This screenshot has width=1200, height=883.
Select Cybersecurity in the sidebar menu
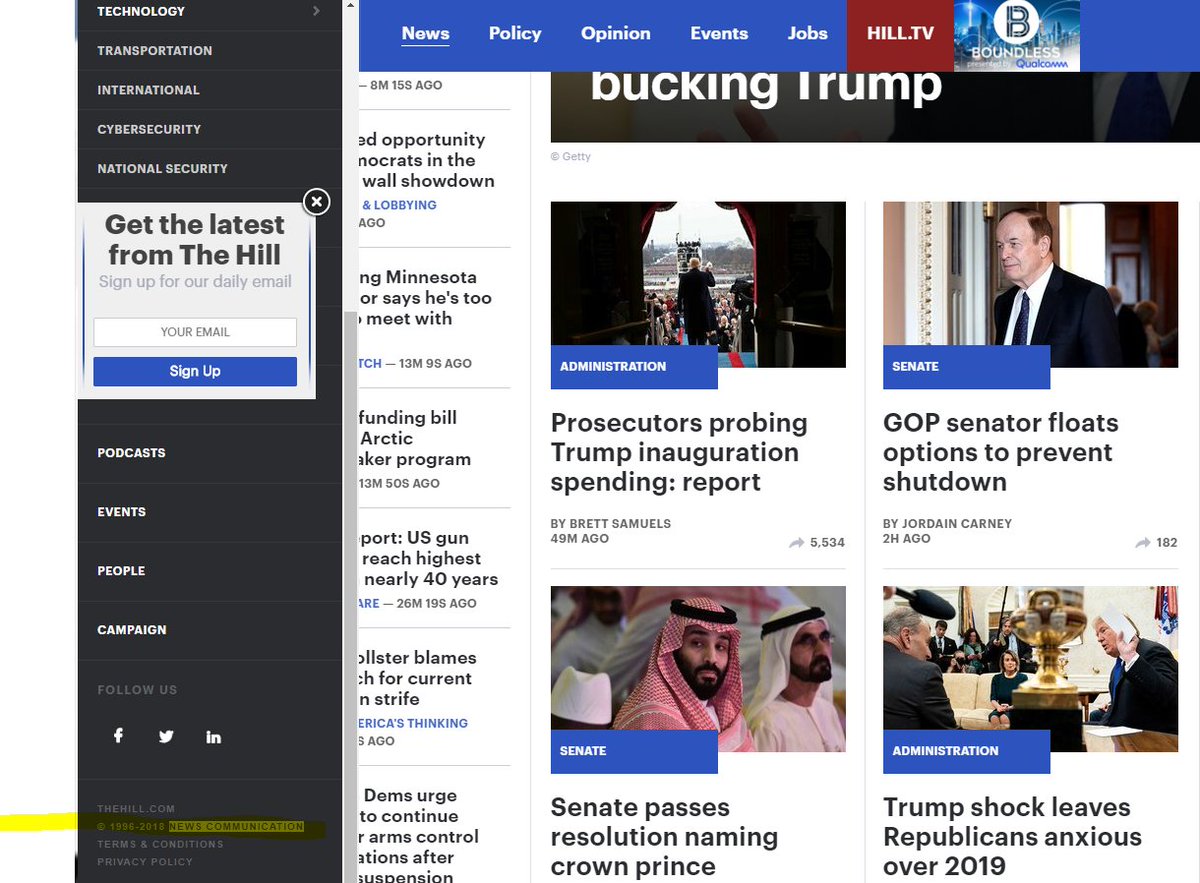tap(149, 129)
